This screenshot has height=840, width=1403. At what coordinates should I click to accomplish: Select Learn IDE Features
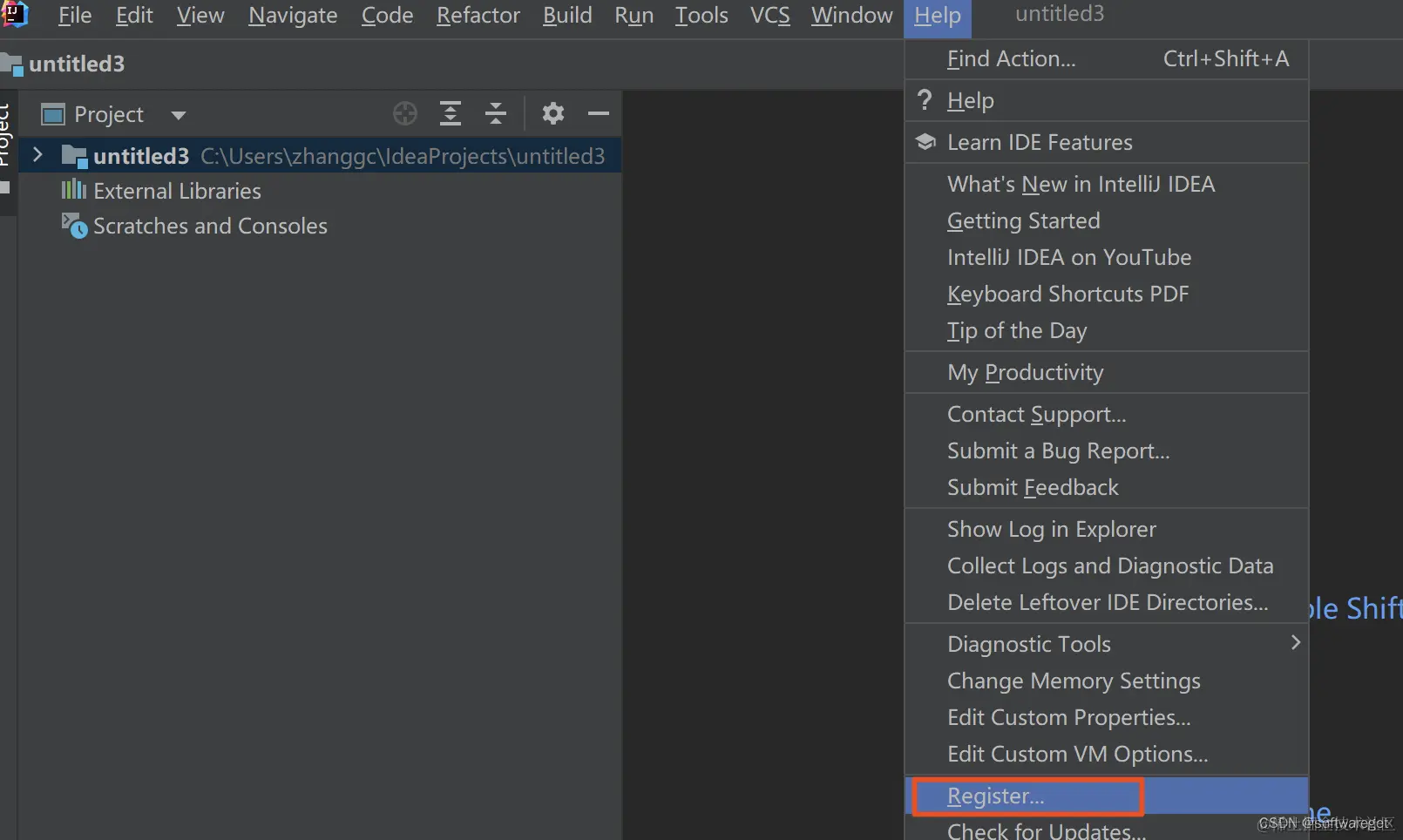1107,142
